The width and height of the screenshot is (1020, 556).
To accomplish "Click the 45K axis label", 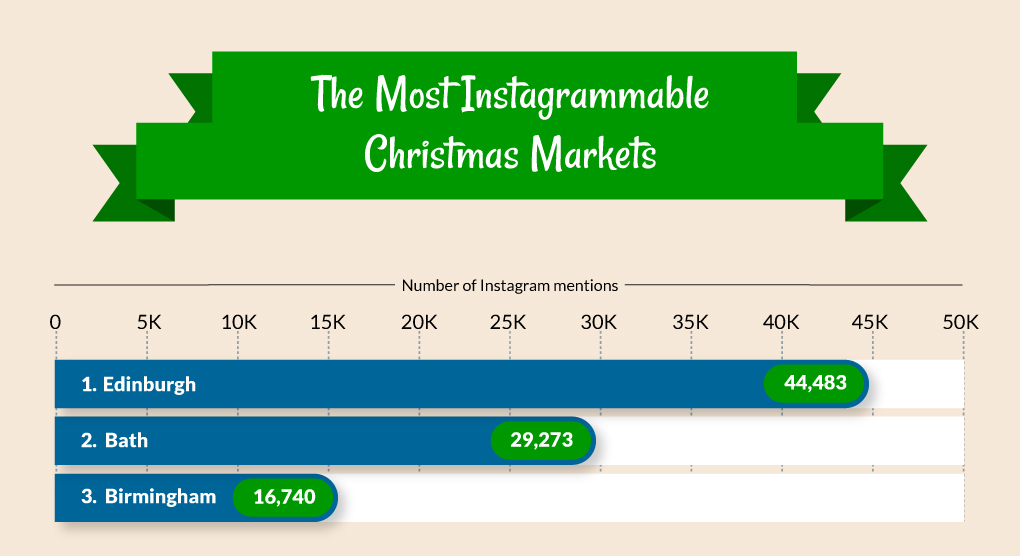I will point(870,323).
